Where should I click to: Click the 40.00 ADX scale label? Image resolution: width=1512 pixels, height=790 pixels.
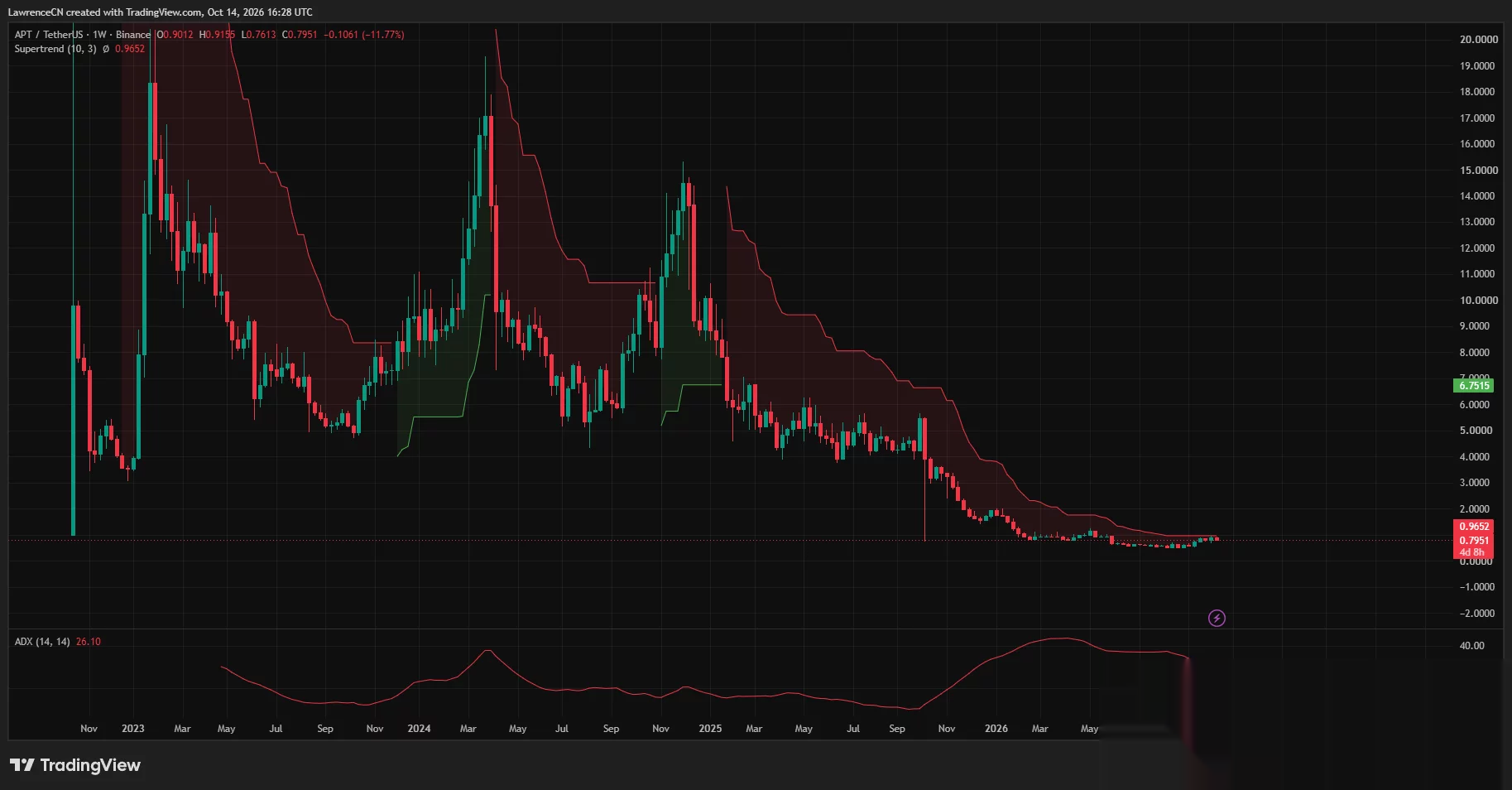point(1471,646)
